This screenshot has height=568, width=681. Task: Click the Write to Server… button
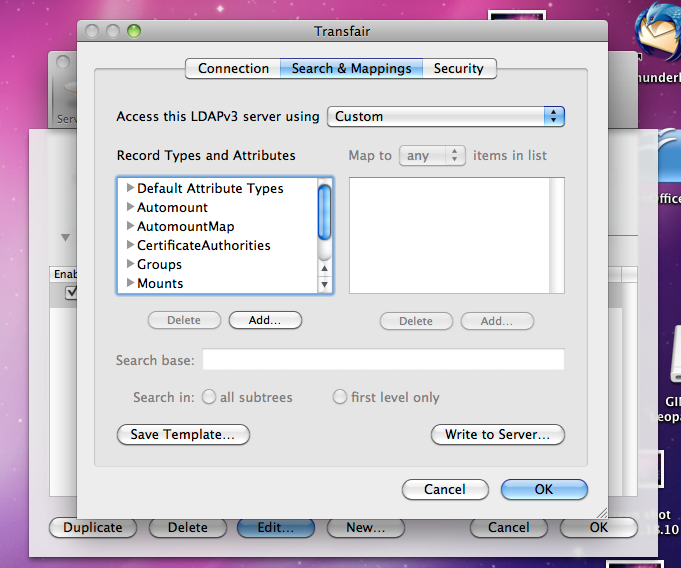pyautogui.click(x=498, y=435)
